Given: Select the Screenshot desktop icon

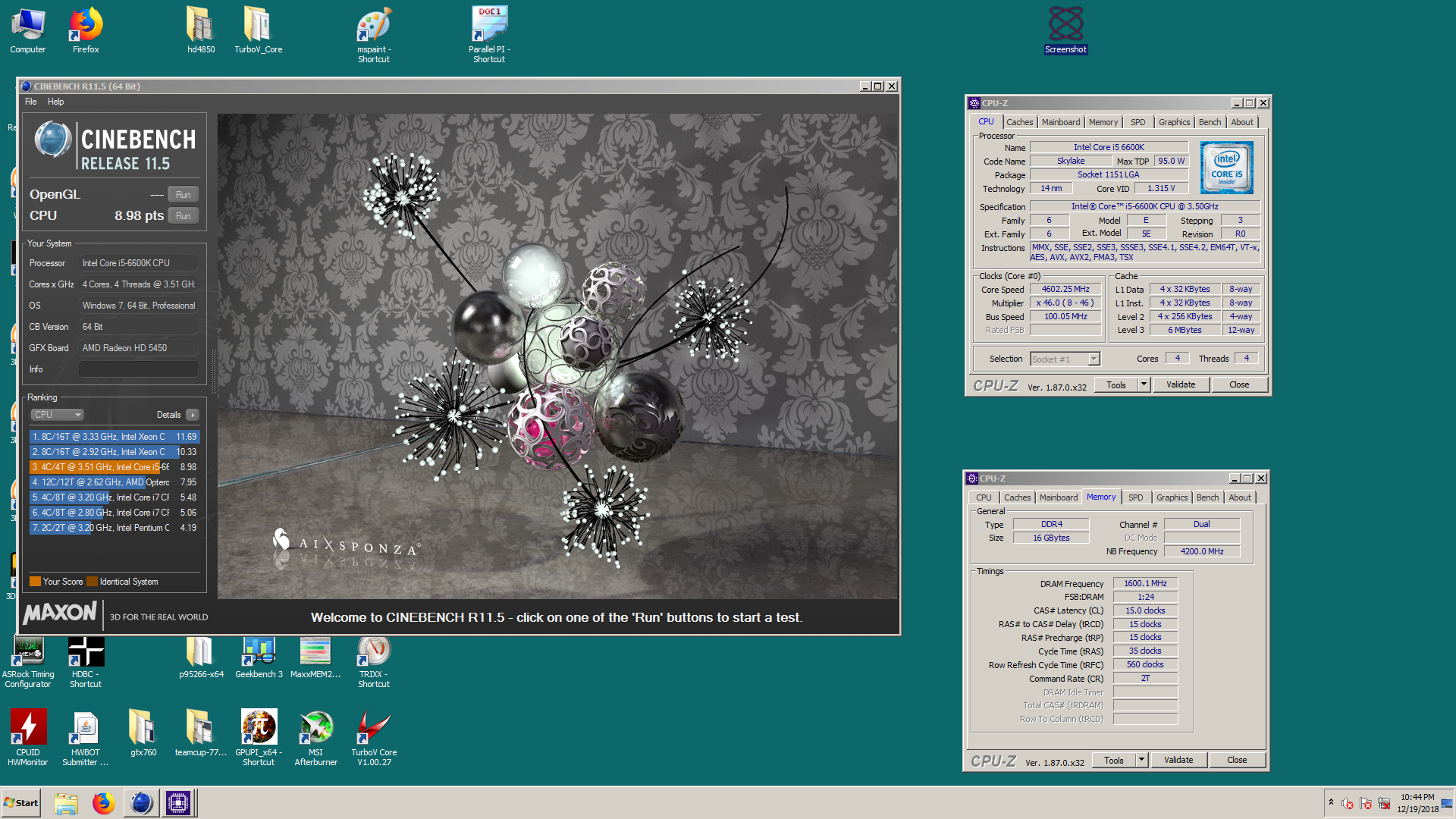Looking at the screenshot, I should coord(1065,30).
